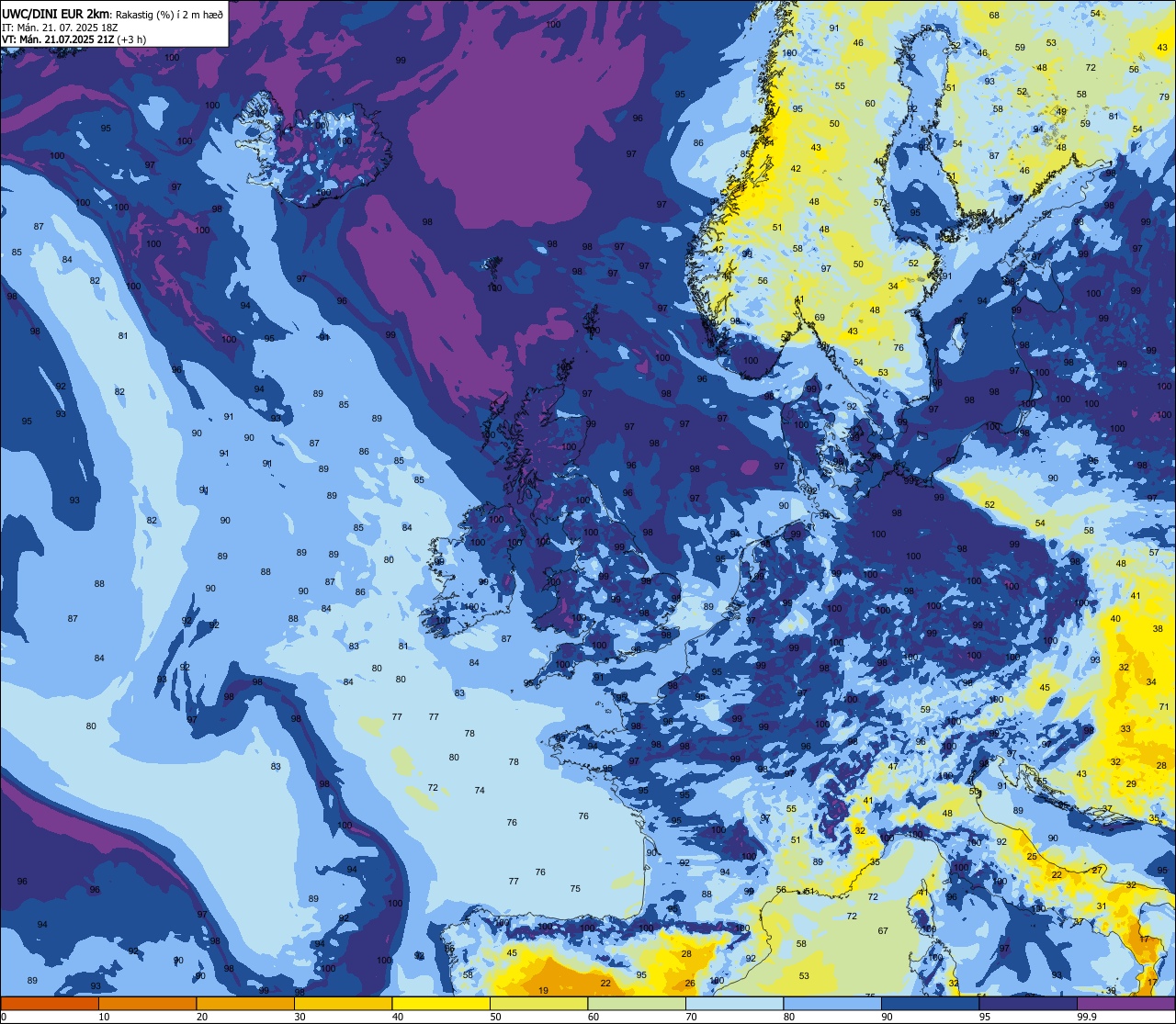Click the '99.9' legend tick label
The height and width of the screenshot is (1024, 1176).
(x=1087, y=1017)
